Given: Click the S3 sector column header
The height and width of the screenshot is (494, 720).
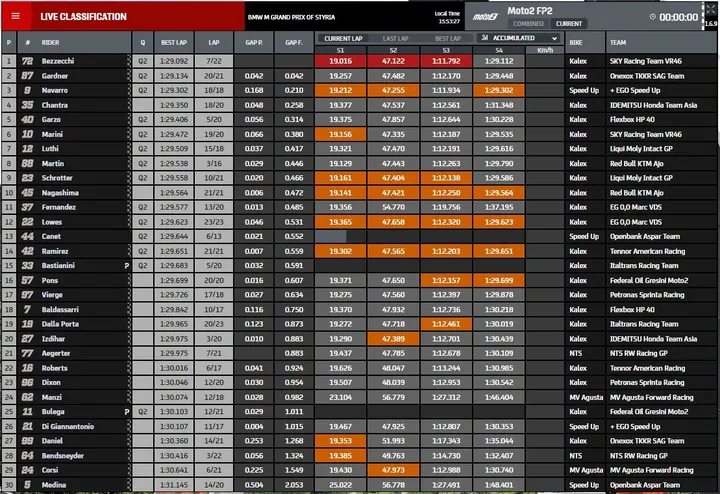Looking at the screenshot, I should point(446,50).
